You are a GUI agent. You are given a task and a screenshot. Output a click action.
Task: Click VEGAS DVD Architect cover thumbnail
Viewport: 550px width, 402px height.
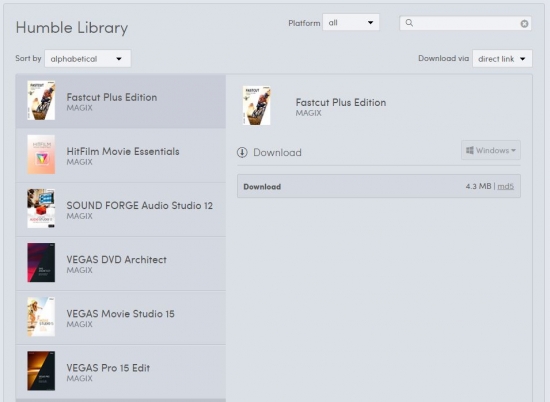pos(41,263)
